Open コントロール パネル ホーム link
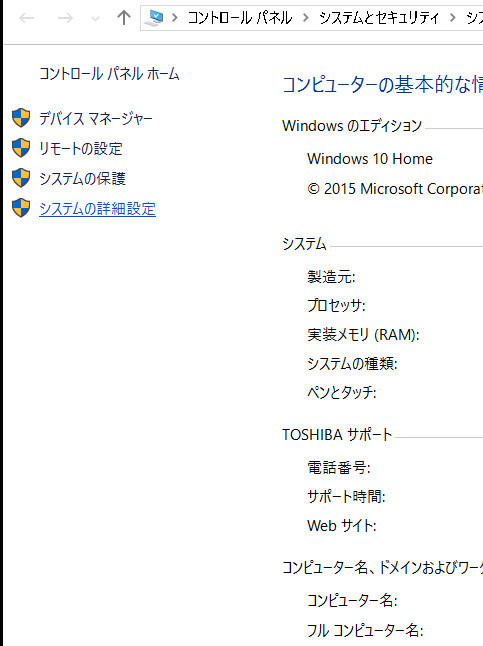Image resolution: width=483 pixels, height=646 pixels. point(109,74)
